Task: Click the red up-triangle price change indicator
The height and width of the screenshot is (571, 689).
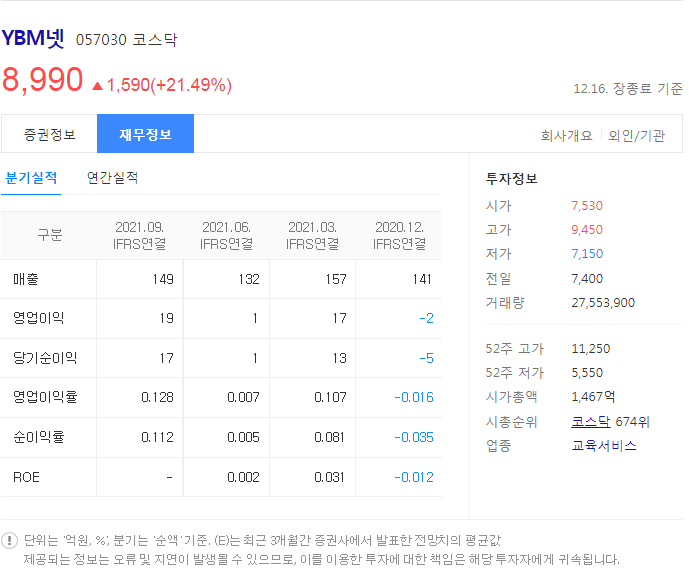Action: click(98, 86)
